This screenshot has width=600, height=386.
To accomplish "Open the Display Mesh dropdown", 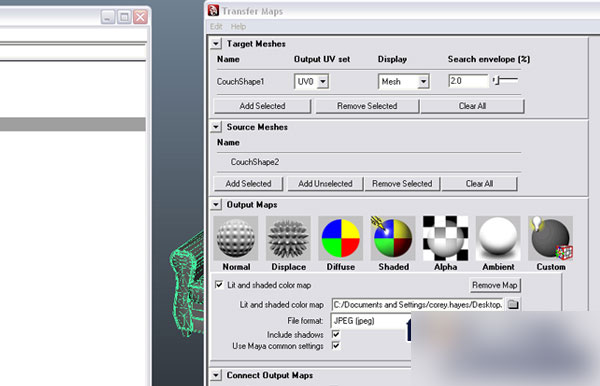I will (x=403, y=81).
